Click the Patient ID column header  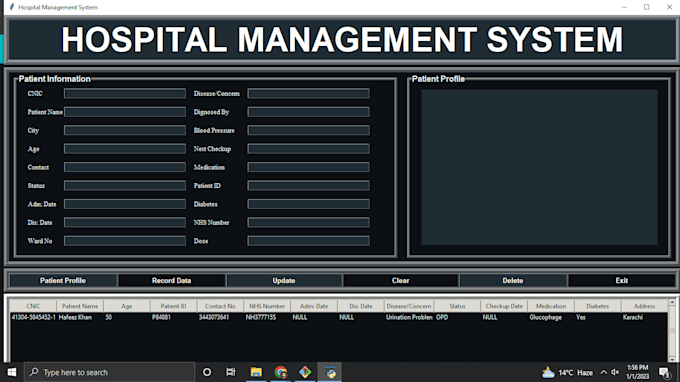(x=173, y=306)
